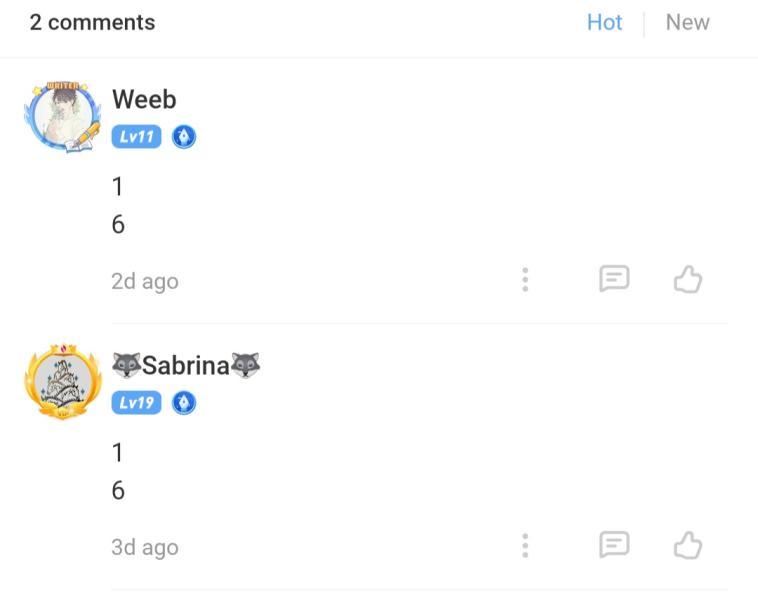Click Weeb's Lv11 level badge
The width and height of the screenshot is (758, 600).
click(136, 137)
